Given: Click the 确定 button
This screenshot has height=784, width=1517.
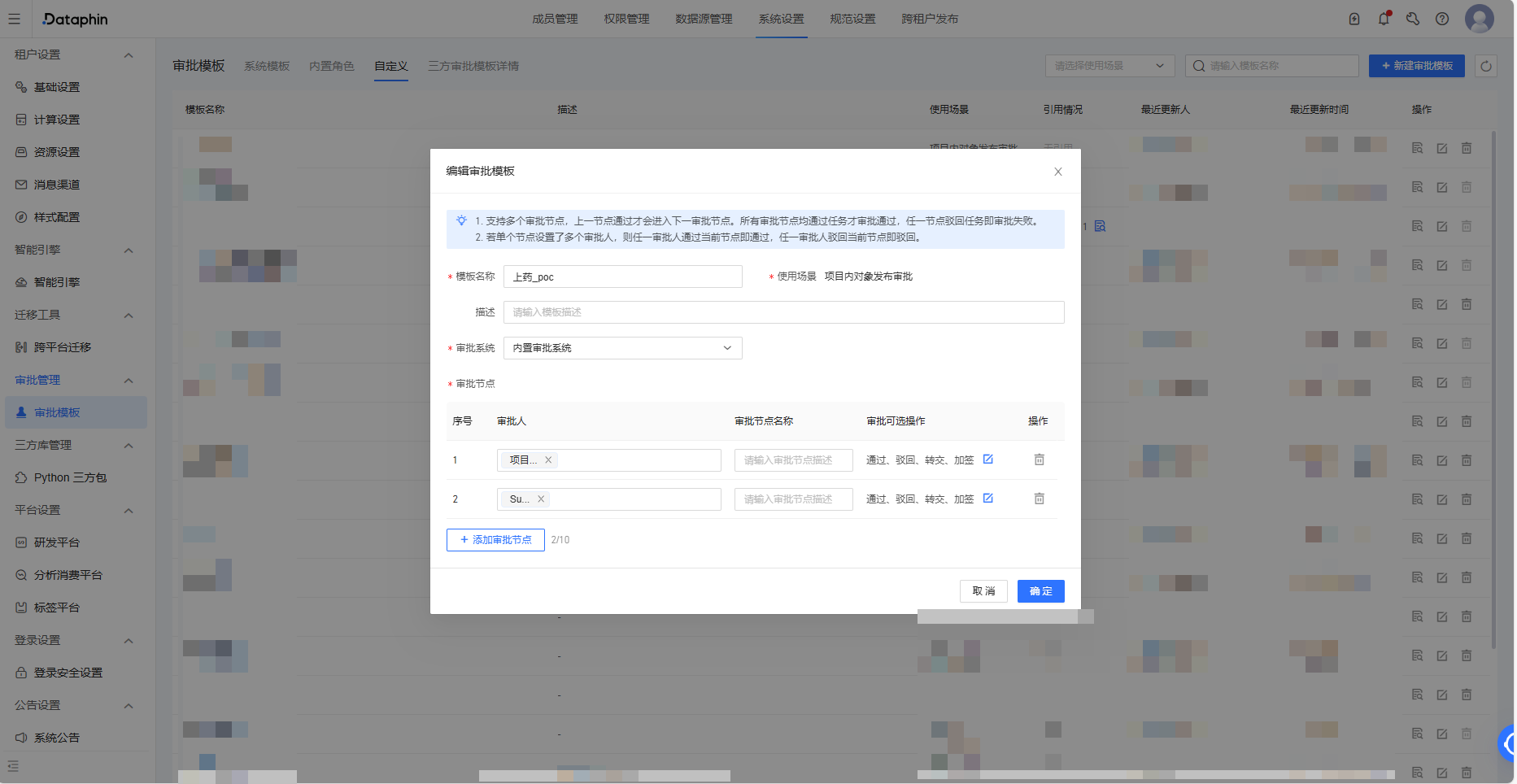Looking at the screenshot, I should (1040, 591).
